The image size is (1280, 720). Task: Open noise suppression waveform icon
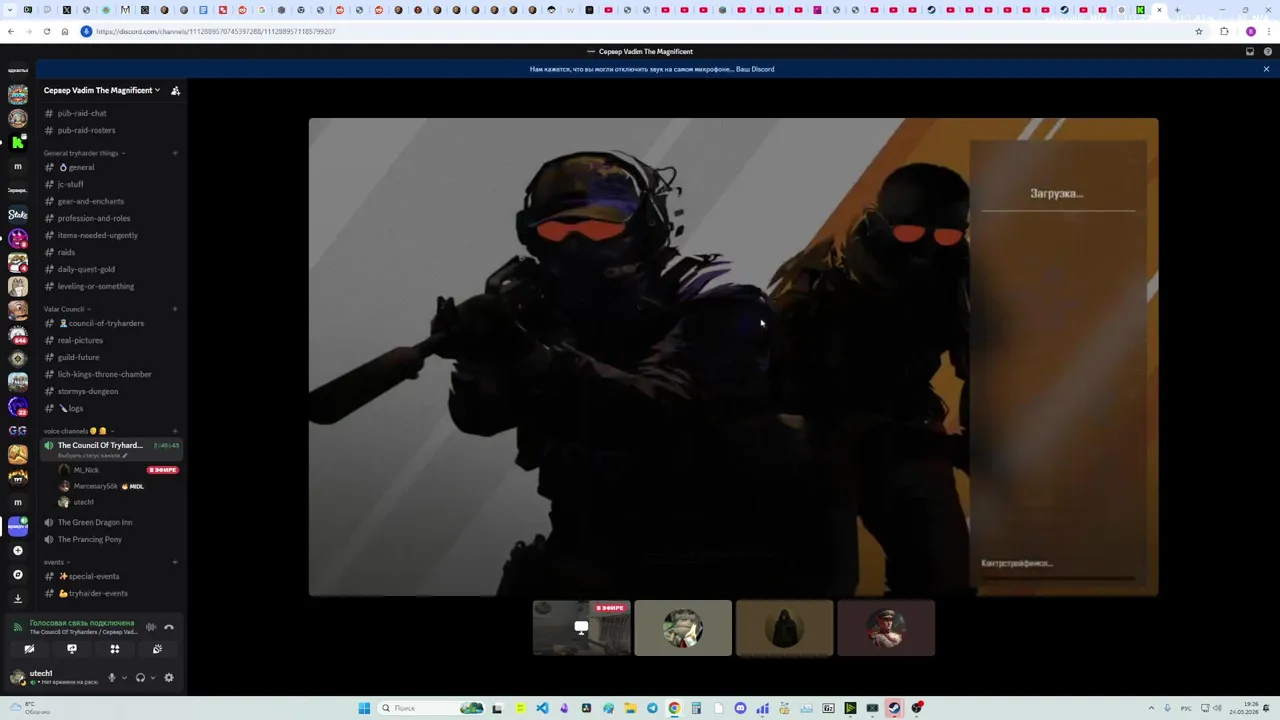[151, 627]
